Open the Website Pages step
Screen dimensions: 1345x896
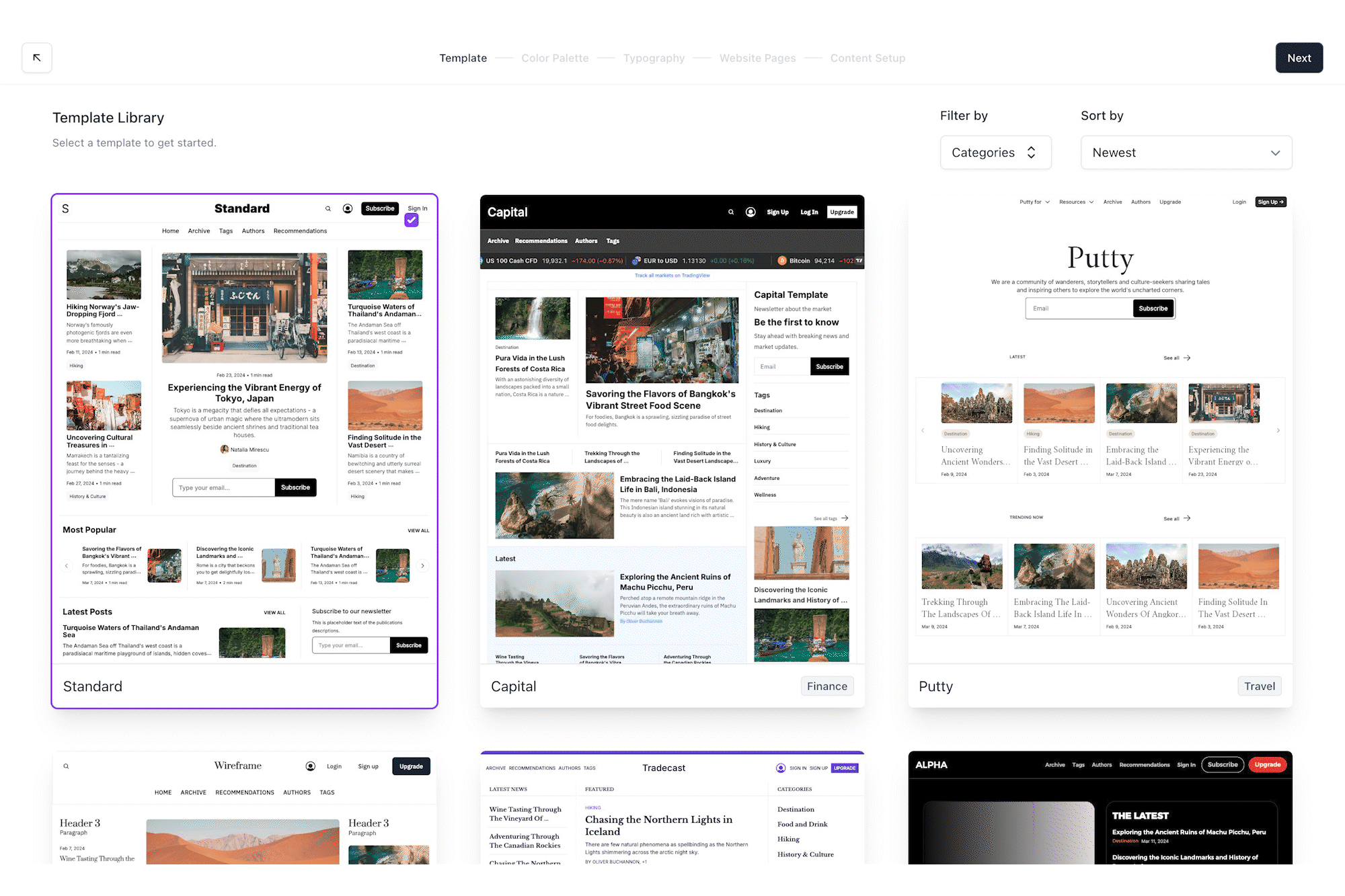coord(757,58)
